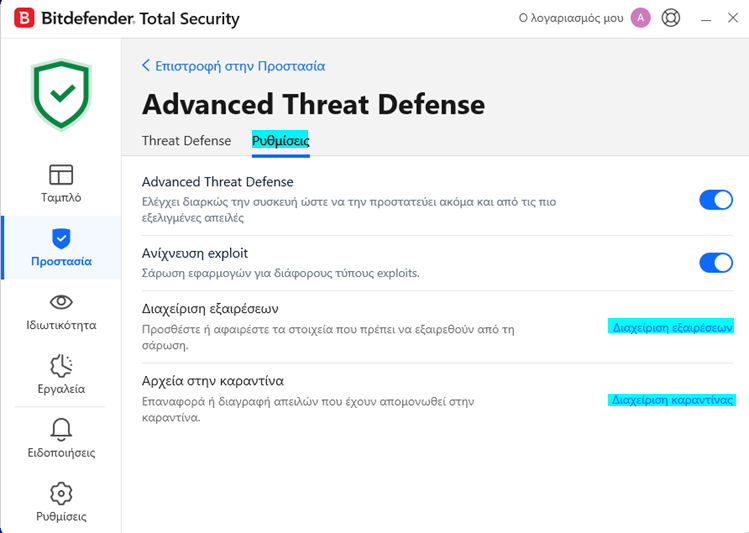Open the Settings (Ρυθμίσεις) gear icon in sidebar

click(x=61, y=493)
